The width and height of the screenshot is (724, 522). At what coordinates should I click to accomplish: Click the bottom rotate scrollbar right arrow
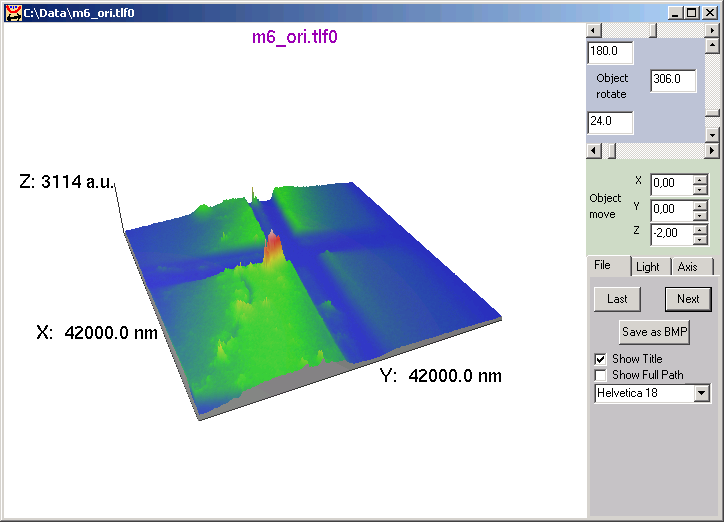click(x=711, y=150)
